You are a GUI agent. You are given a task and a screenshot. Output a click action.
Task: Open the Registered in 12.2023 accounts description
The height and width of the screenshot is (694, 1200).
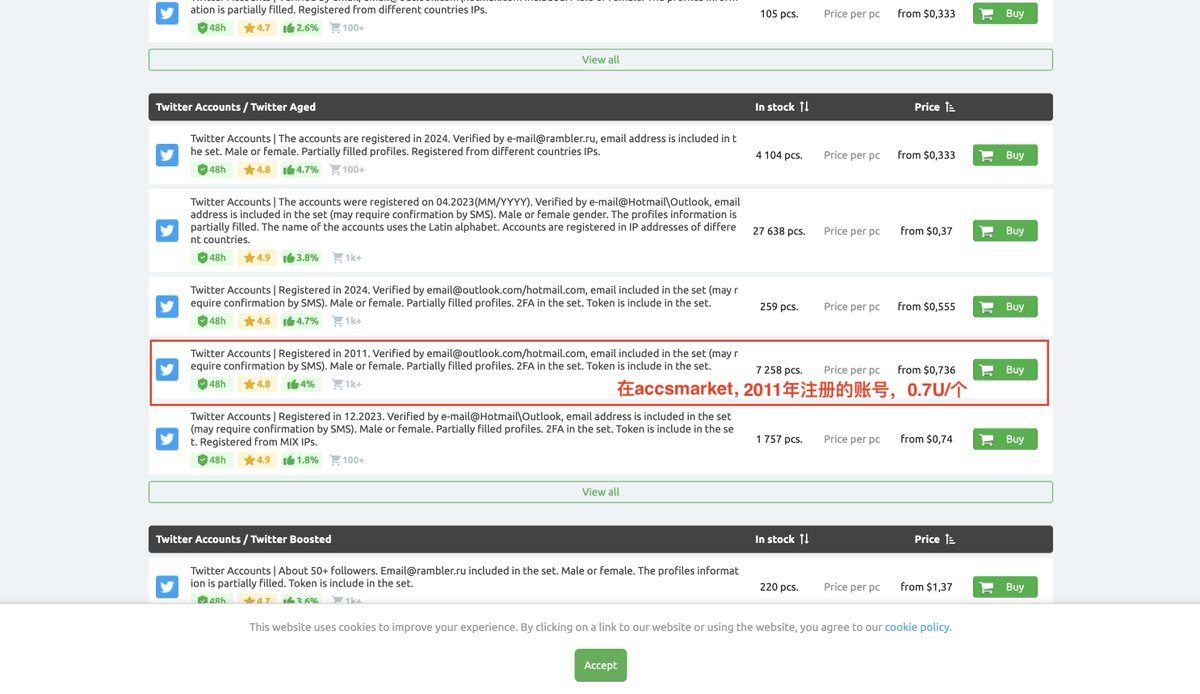pyautogui.click(x=463, y=429)
